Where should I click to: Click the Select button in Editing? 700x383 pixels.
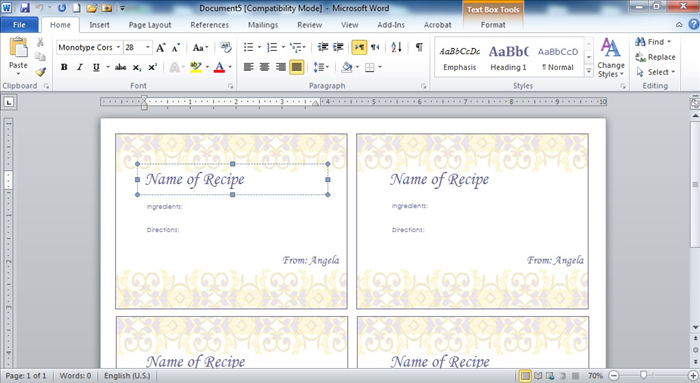tap(656, 72)
